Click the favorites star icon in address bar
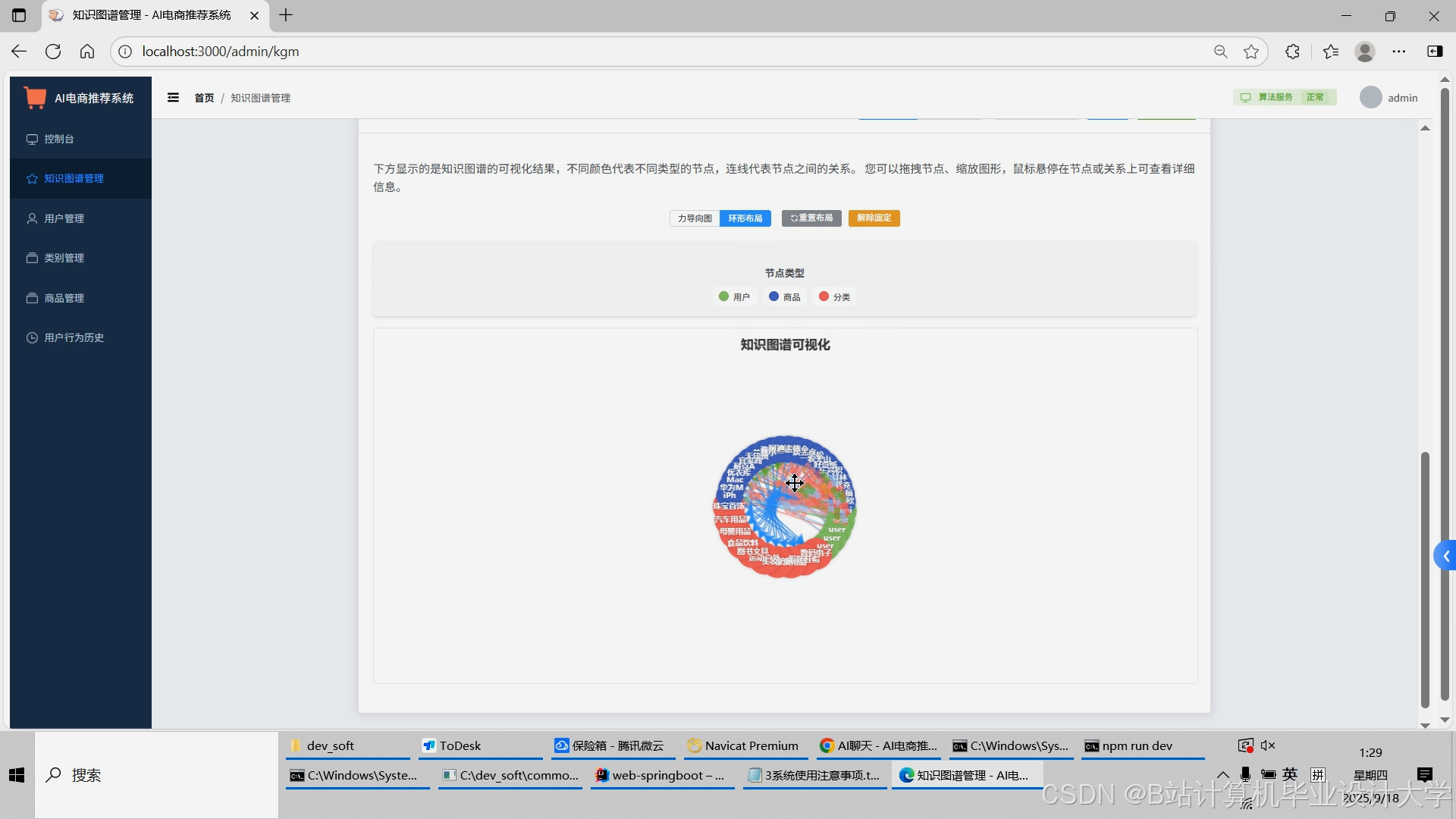Image resolution: width=1456 pixels, height=819 pixels. coord(1251,52)
